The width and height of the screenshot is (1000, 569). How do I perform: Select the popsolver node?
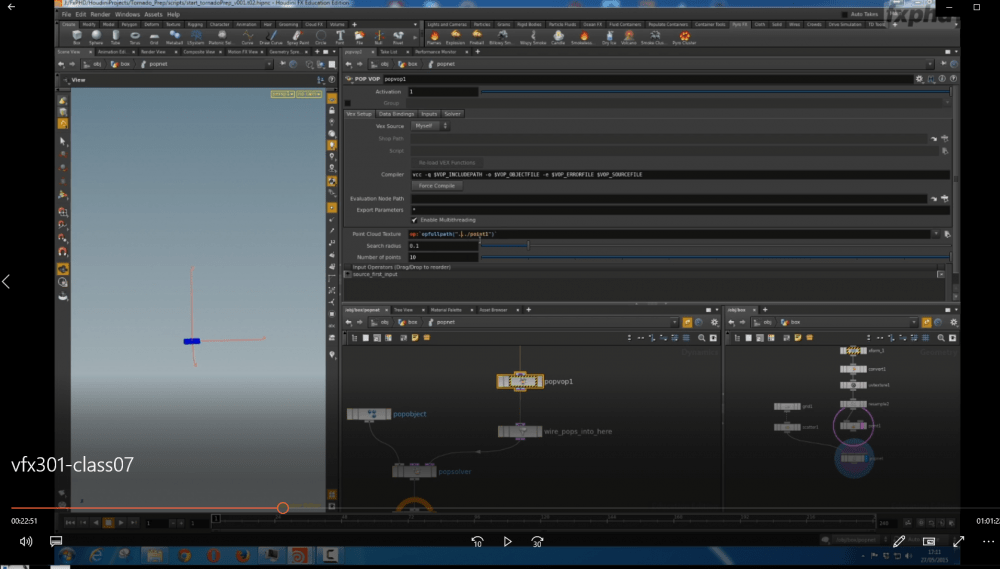click(x=415, y=472)
